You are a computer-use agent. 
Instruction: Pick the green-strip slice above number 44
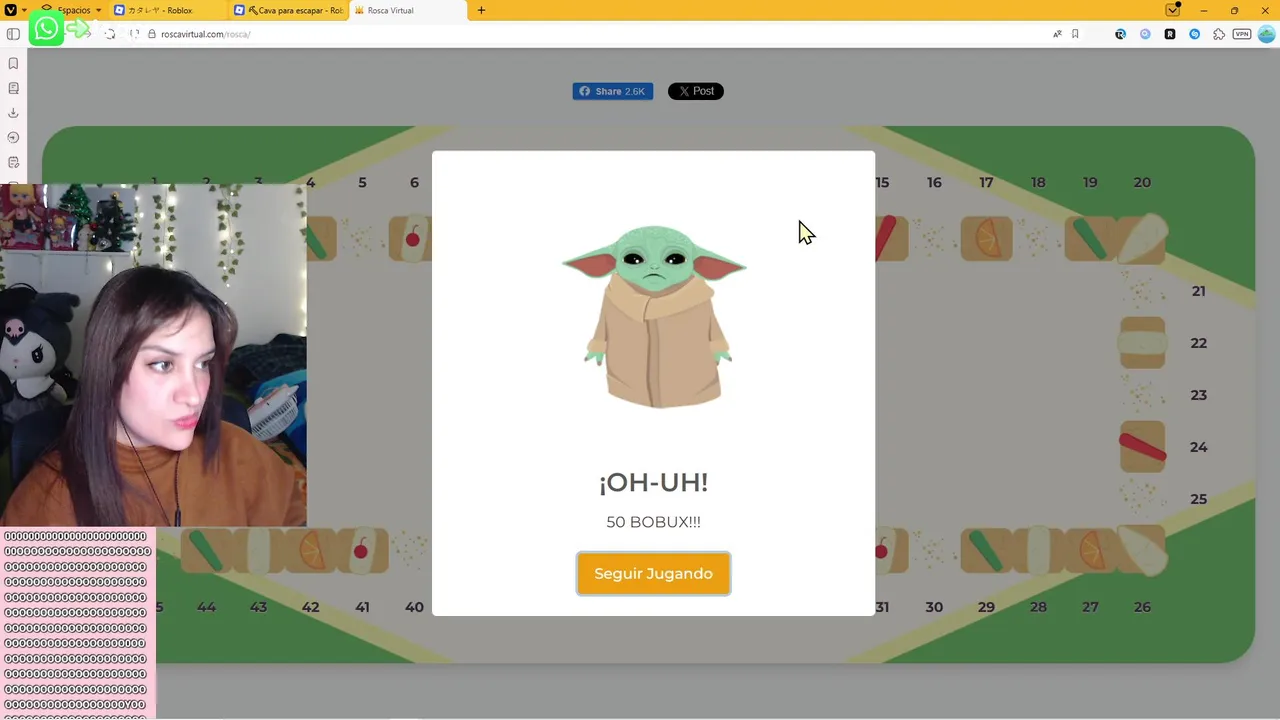[206, 551]
